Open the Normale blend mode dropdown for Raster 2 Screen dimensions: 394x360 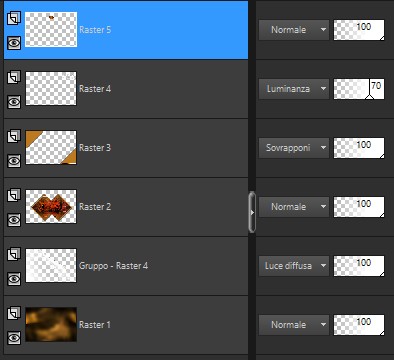(294, 207)
